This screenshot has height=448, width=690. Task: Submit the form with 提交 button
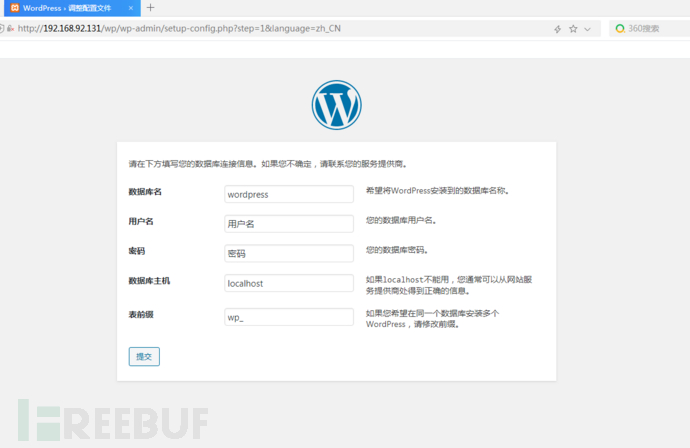[144, 356]
